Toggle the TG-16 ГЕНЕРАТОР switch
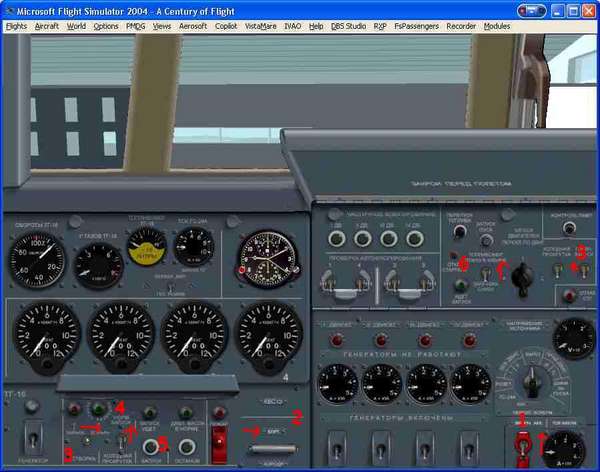Image resolution: width=600 pixels, height=472 pixels. click(x=33, y=439)
